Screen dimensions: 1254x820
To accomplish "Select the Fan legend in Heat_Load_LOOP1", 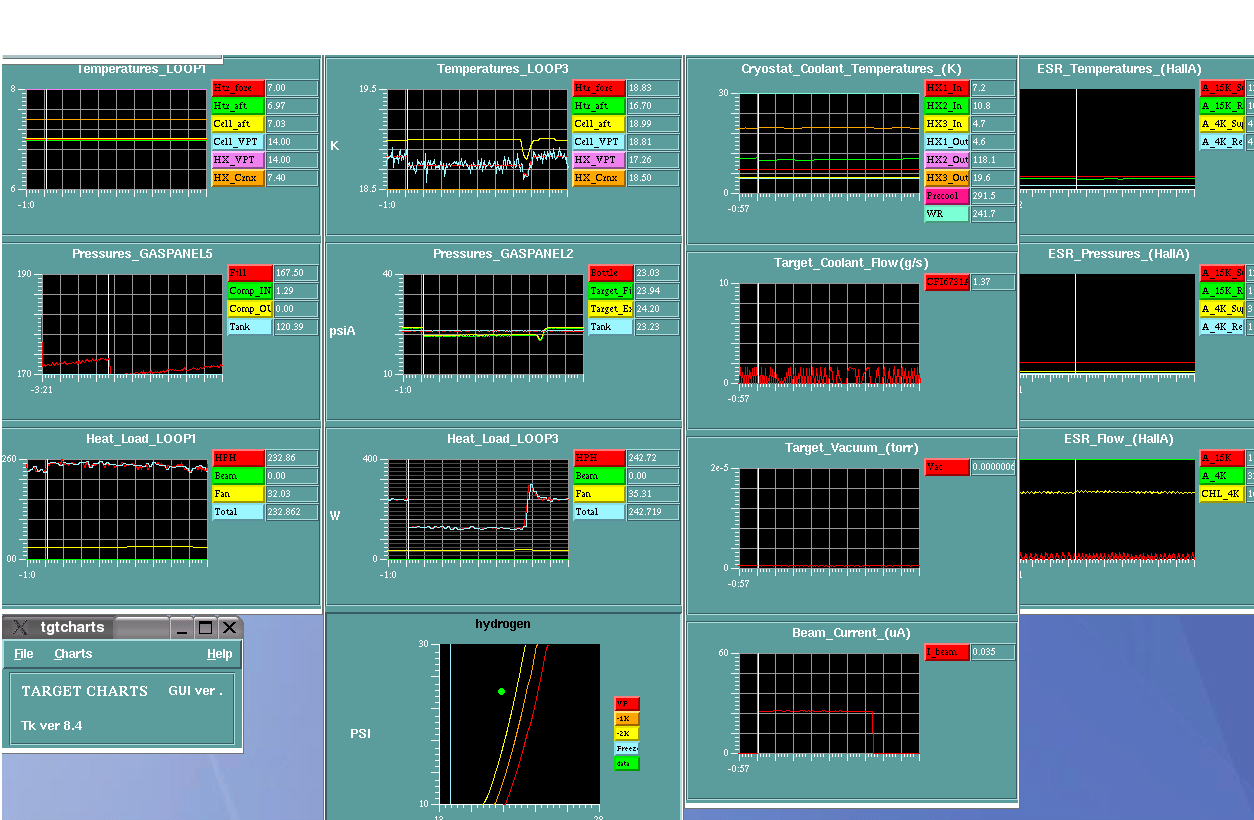I will [238, 494].
